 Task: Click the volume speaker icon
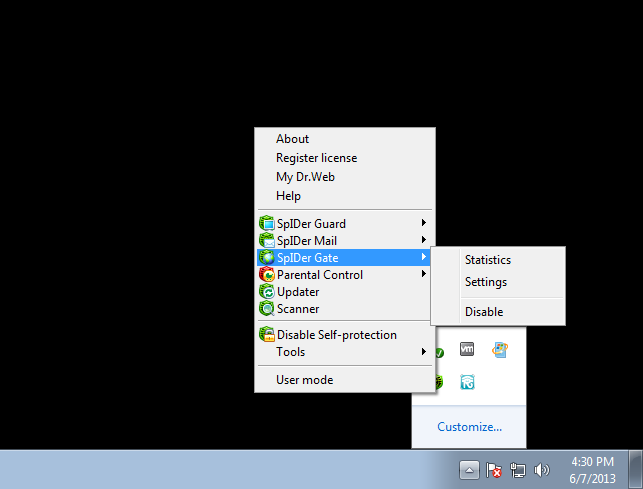coord(541,470)
